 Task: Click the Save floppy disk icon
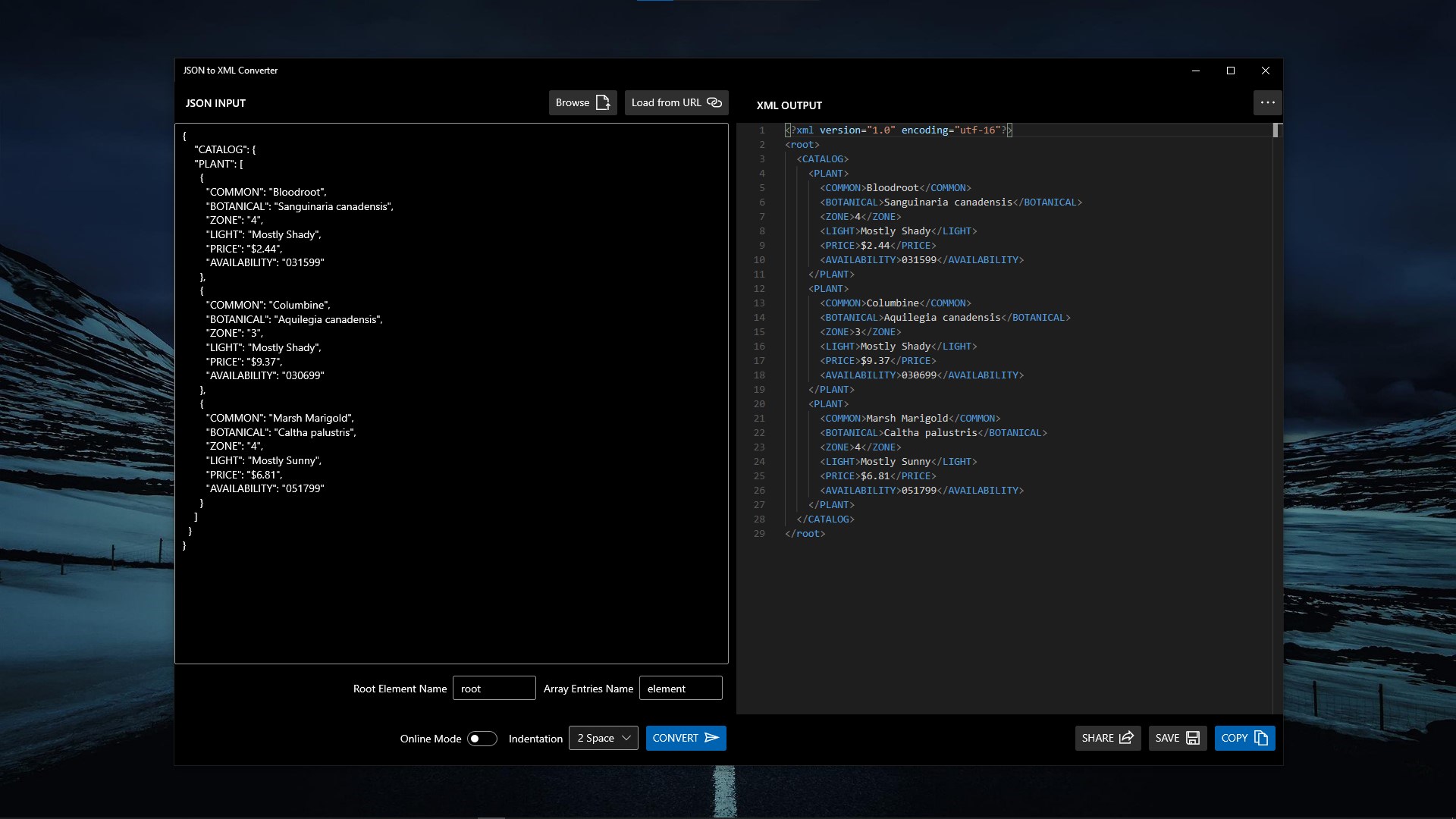pyautogui.click(x=1193, y=738)
